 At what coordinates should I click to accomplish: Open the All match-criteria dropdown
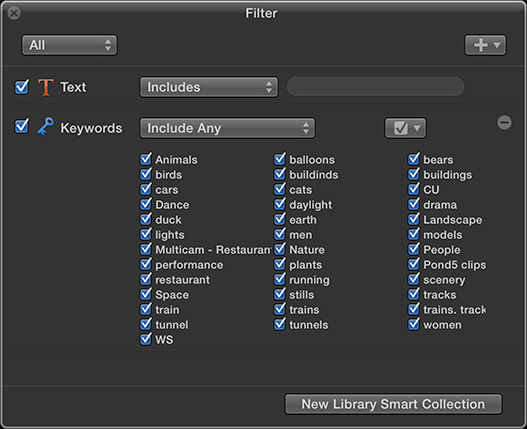[69, 45]
